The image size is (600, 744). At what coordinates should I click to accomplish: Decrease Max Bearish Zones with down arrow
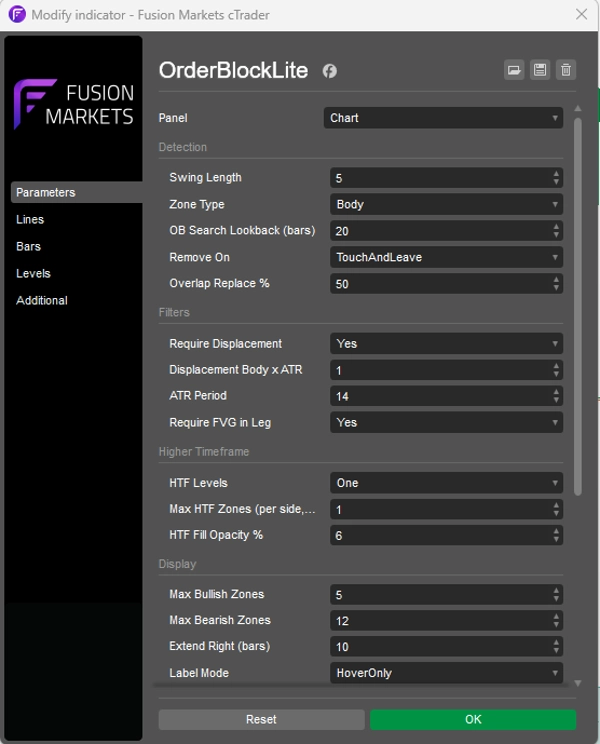(x=556, y=625)
